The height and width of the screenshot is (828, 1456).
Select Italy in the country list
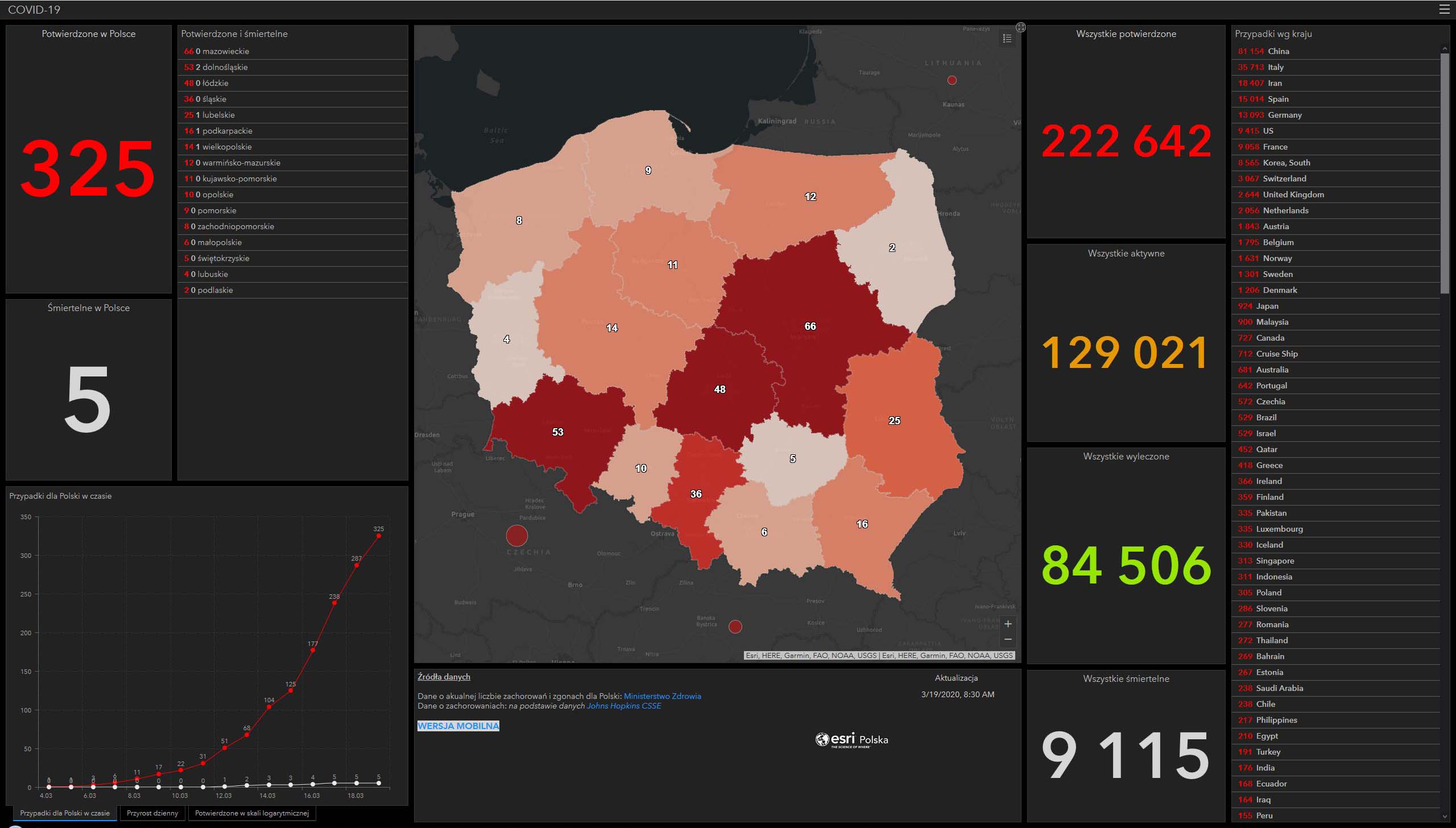[1276, 67]
